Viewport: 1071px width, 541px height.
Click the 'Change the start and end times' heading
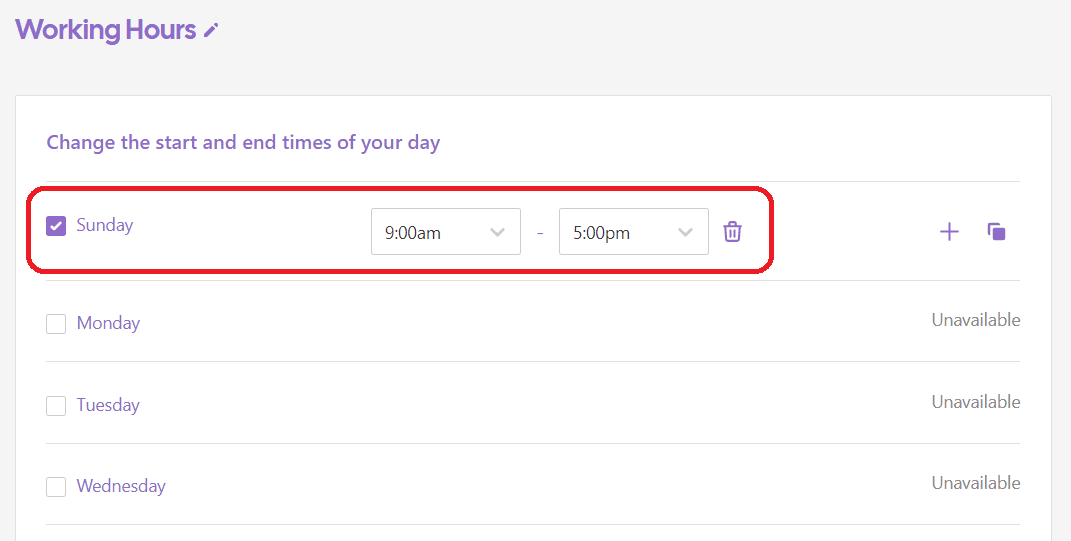click(243, 142)
